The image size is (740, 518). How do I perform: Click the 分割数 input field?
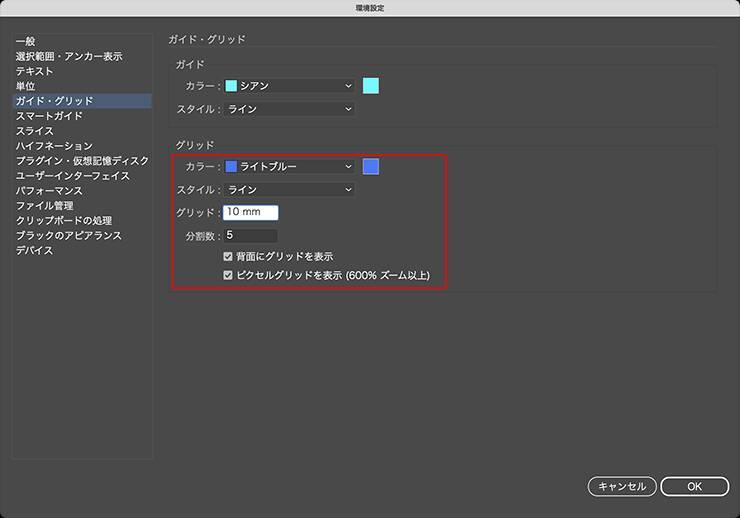250,236
